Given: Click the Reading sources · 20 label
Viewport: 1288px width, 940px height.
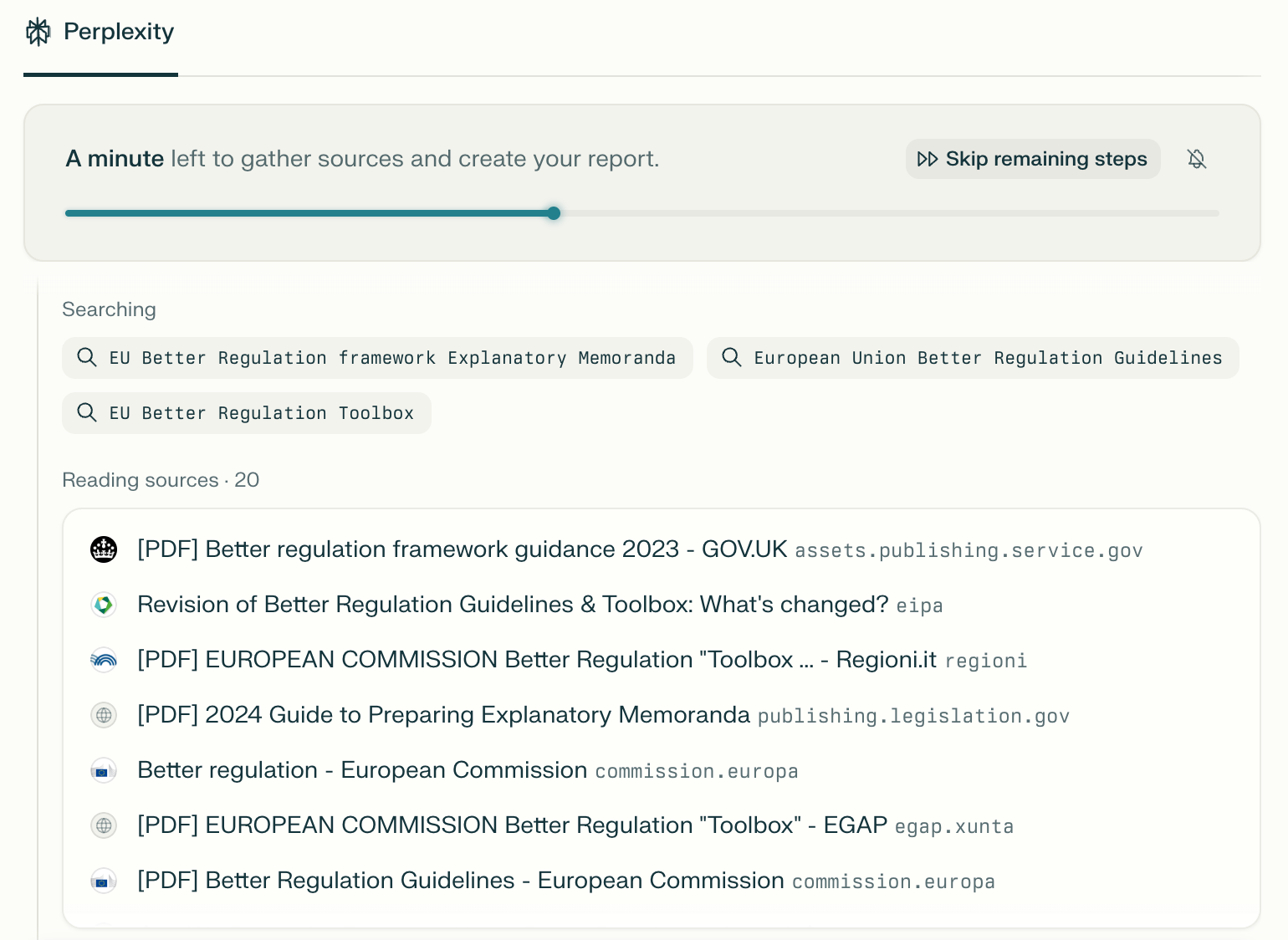Looking at the screenshot, I should [x=161, y=480].
